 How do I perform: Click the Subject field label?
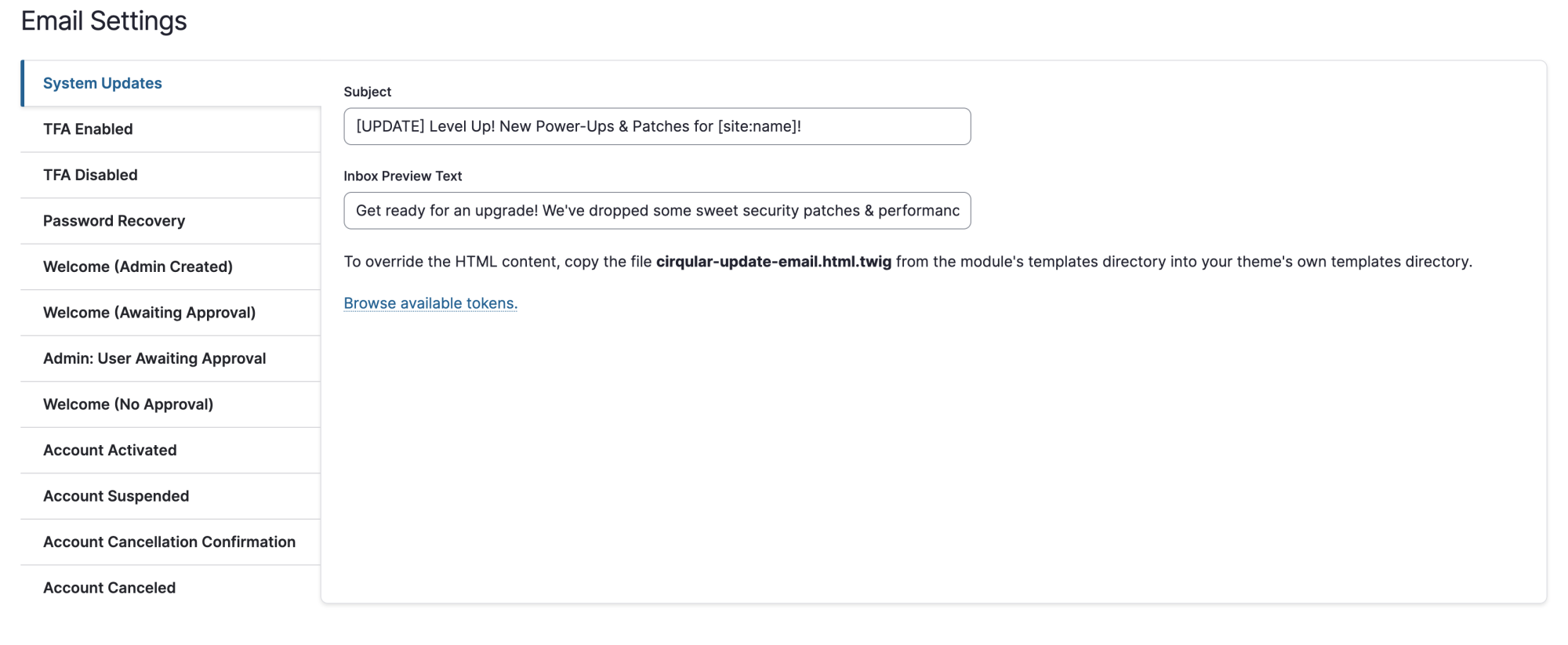[x=368, y=92]
